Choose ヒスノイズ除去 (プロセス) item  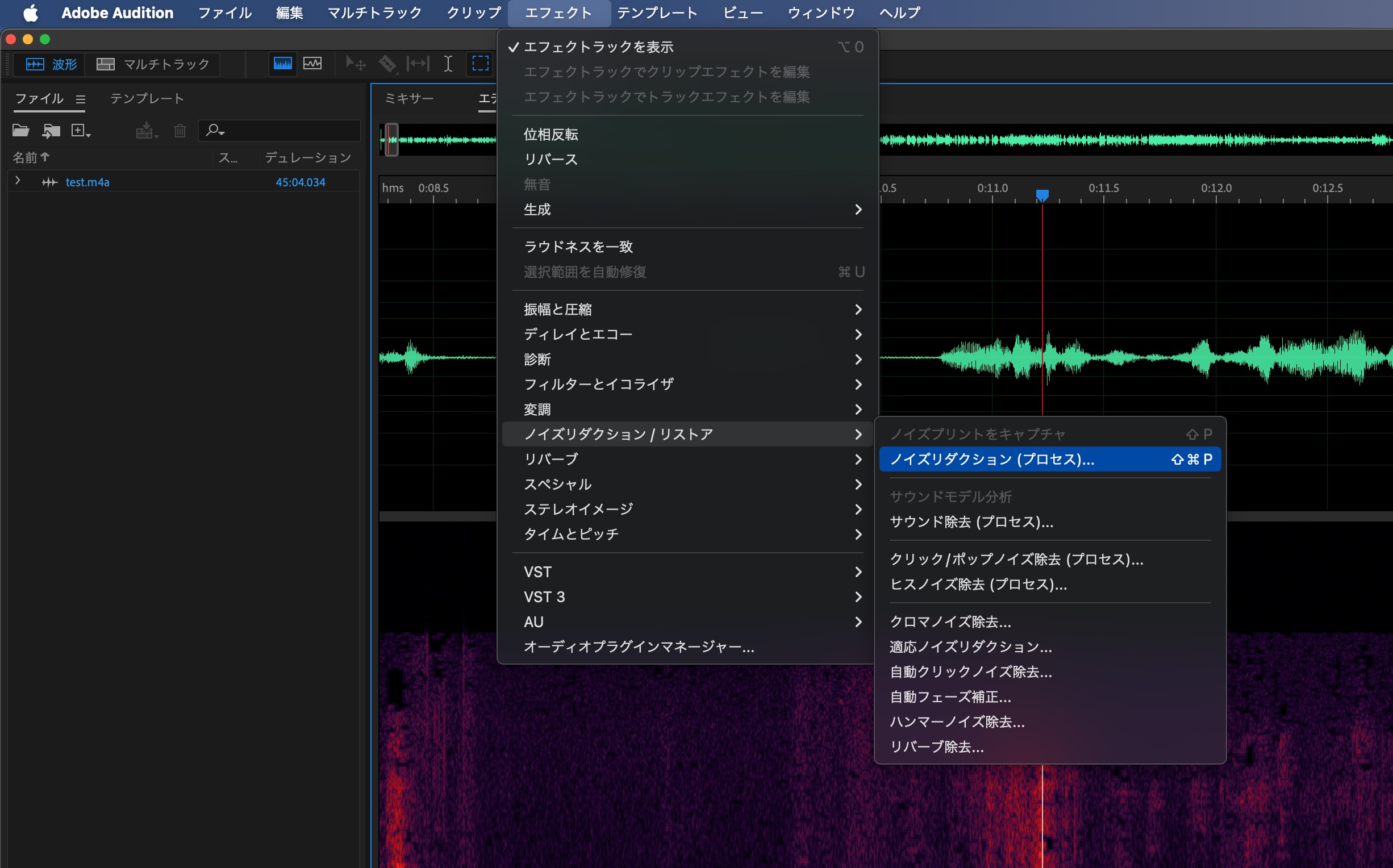pos(1050,585)
